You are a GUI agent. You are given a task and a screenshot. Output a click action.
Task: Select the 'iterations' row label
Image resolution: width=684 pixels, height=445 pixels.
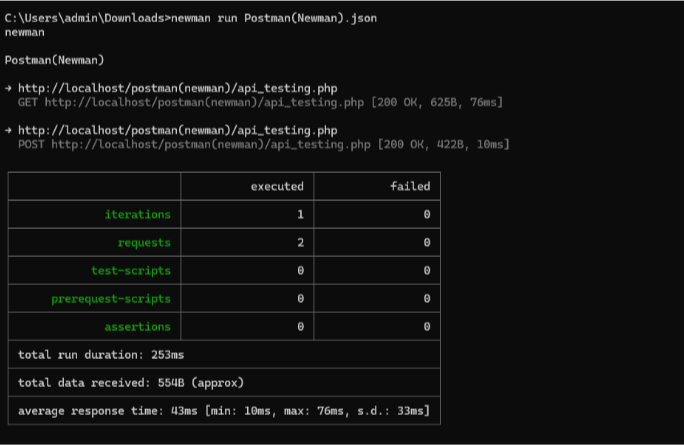click(137, 214)
